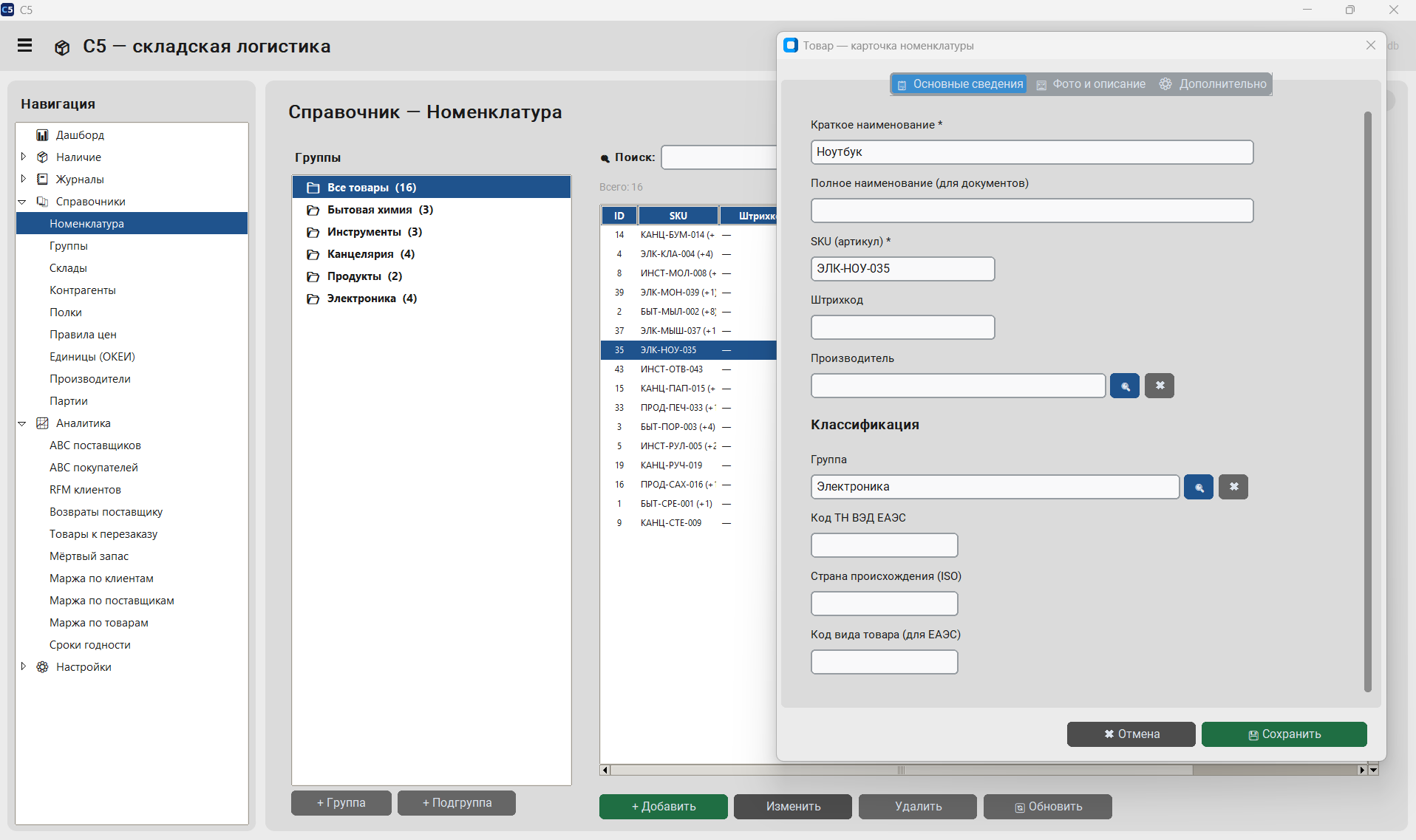This screenshot has width=1416, height=840.
Task: Expand the Наличие tree node
Action: point(23,157)
